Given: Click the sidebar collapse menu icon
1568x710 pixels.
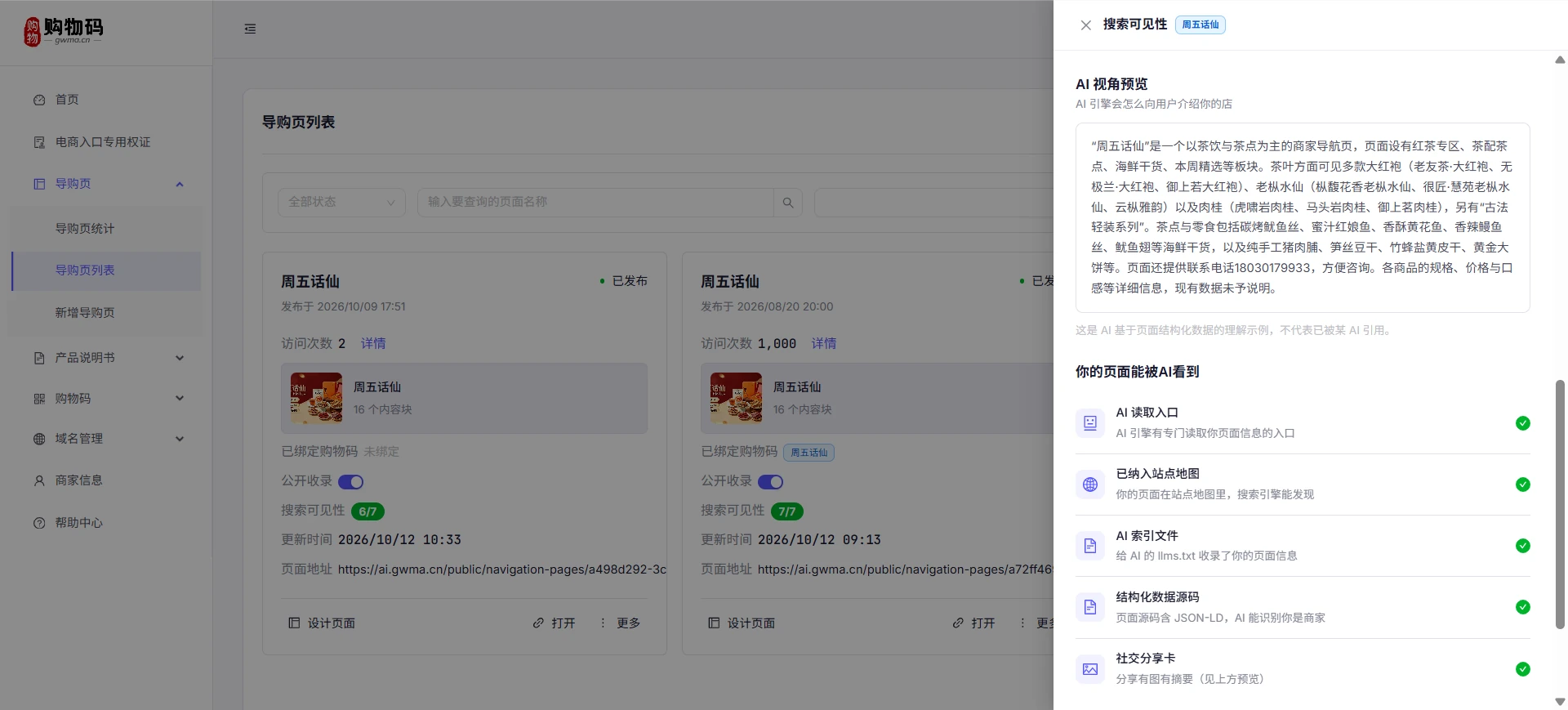Looking at the screenshot, I should click(250, 29).
